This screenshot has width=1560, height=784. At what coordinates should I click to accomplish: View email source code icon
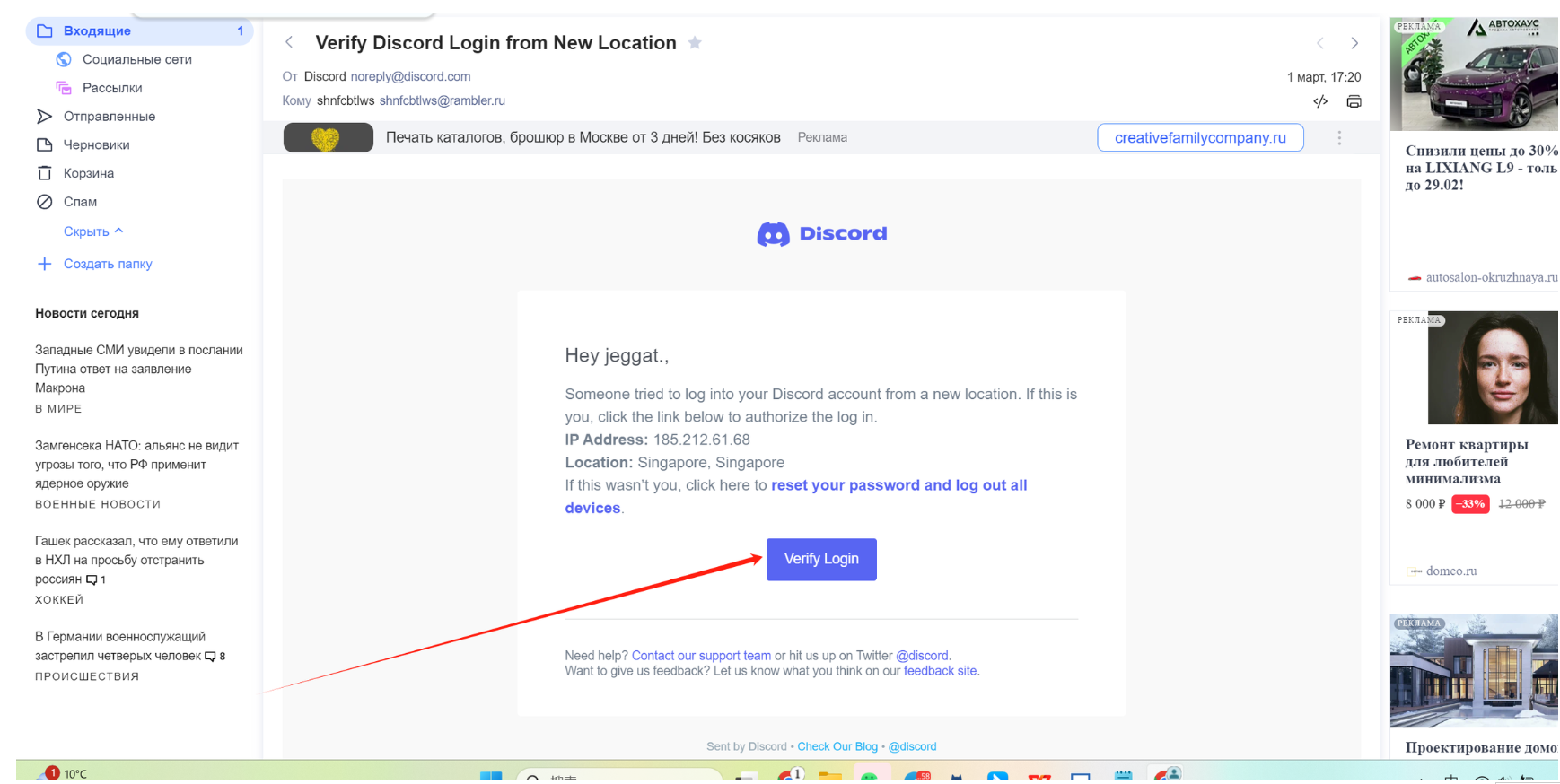click(x=1319, y=101)
